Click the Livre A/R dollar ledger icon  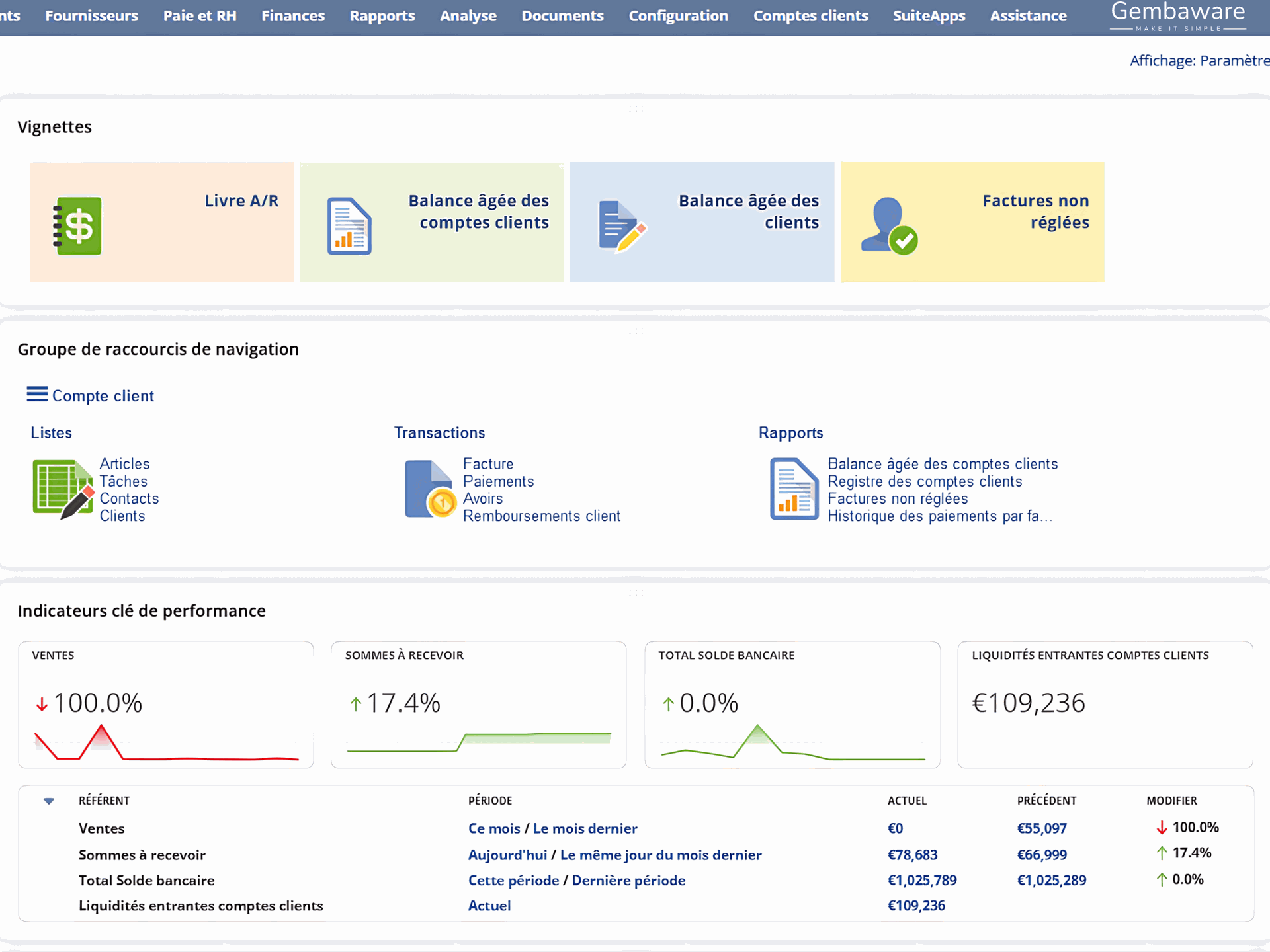click(77, 225)
